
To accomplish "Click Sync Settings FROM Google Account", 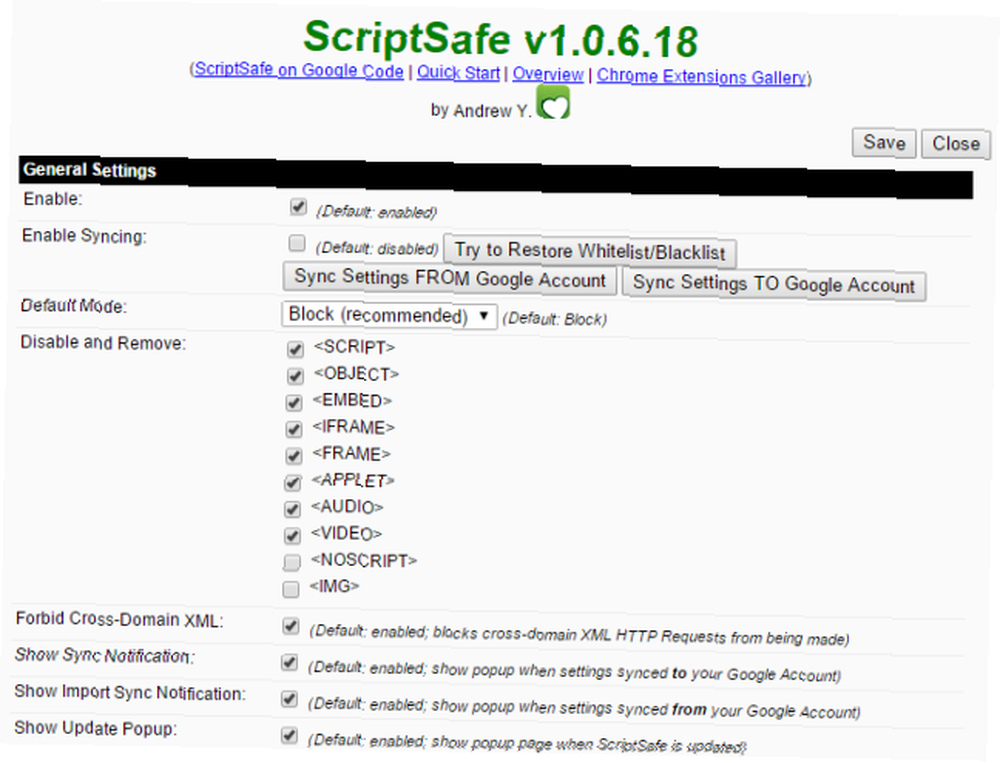I will (450, 278).
